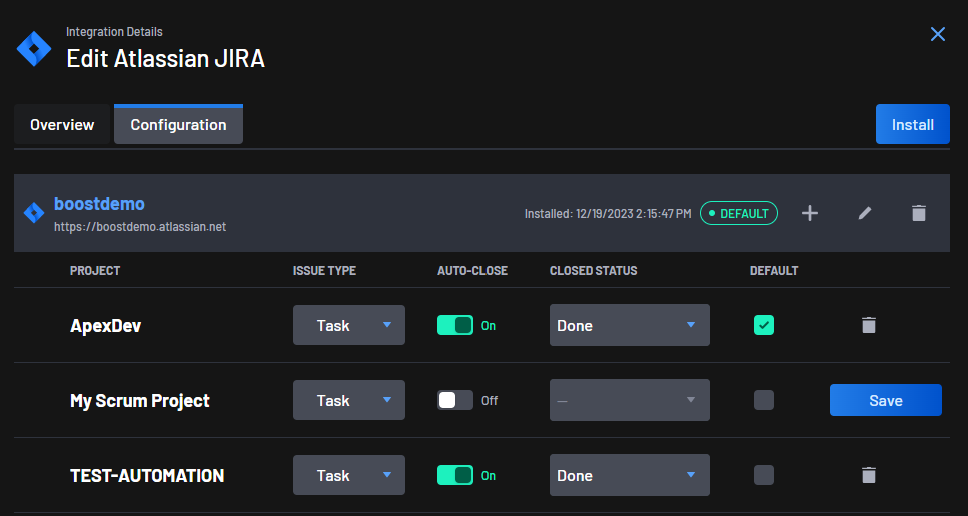The height and width of the screenshot is (516, 968).
Task: Click the Jira logo in the dialog header
Action: 34,48
